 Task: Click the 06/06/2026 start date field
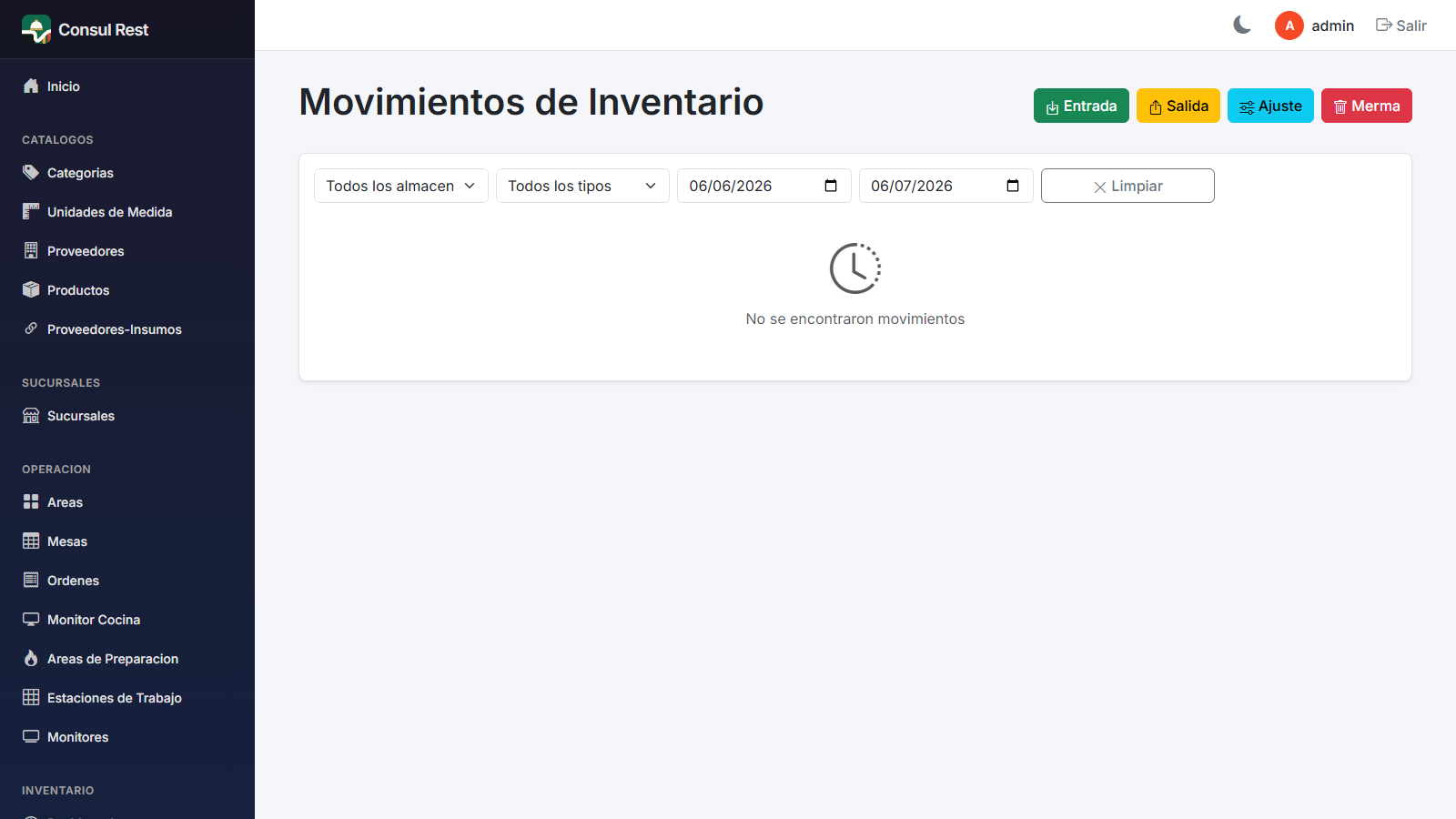[764, 186]
